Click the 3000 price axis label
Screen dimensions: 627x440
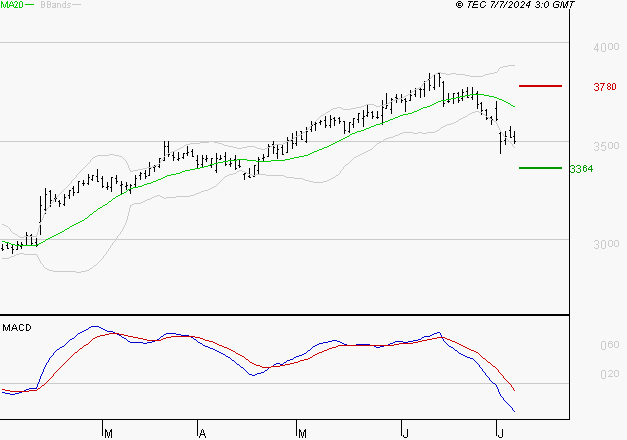click(x=606, y=244)
